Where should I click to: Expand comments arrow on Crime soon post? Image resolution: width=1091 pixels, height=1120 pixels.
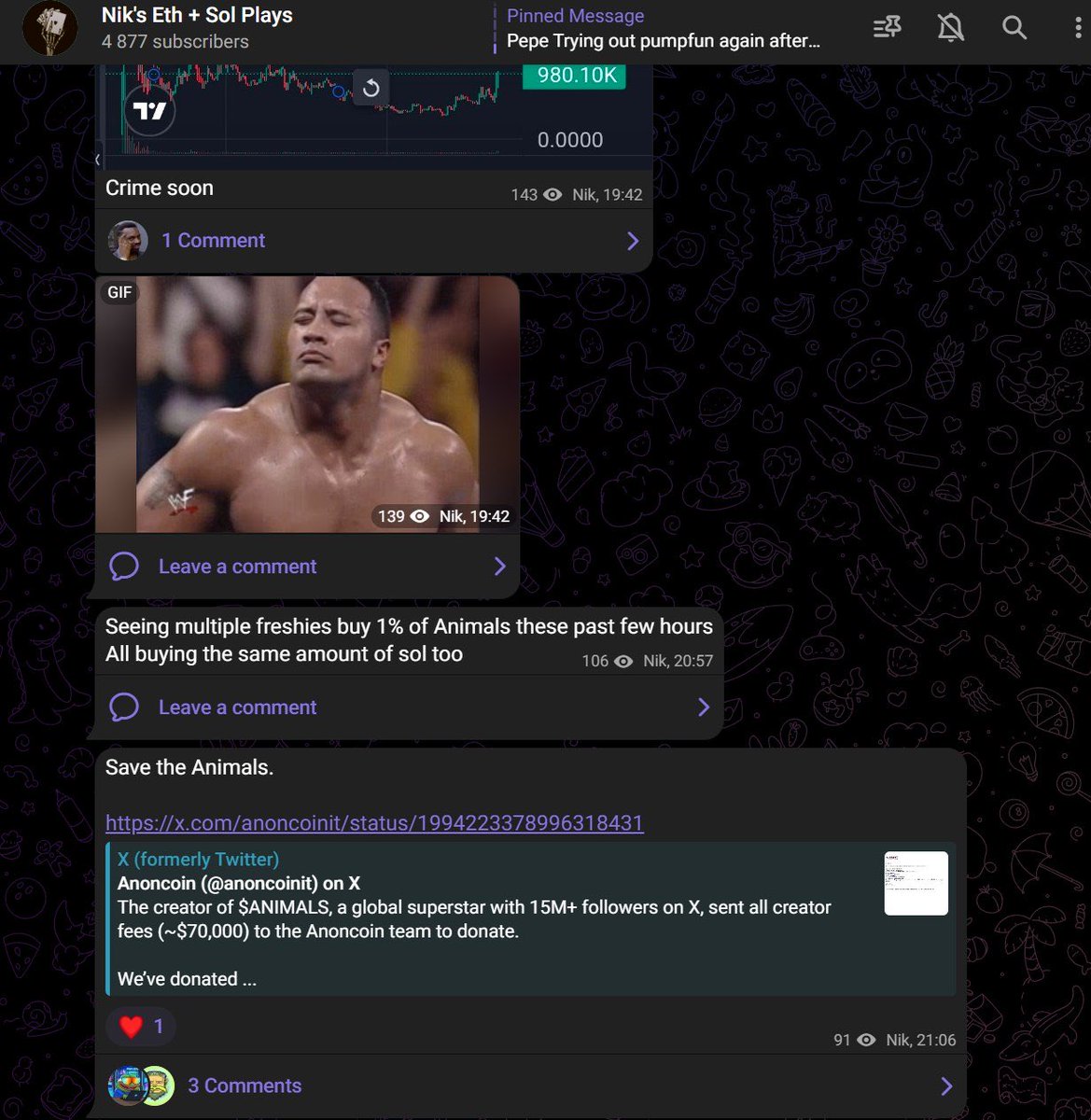[633, 241]
